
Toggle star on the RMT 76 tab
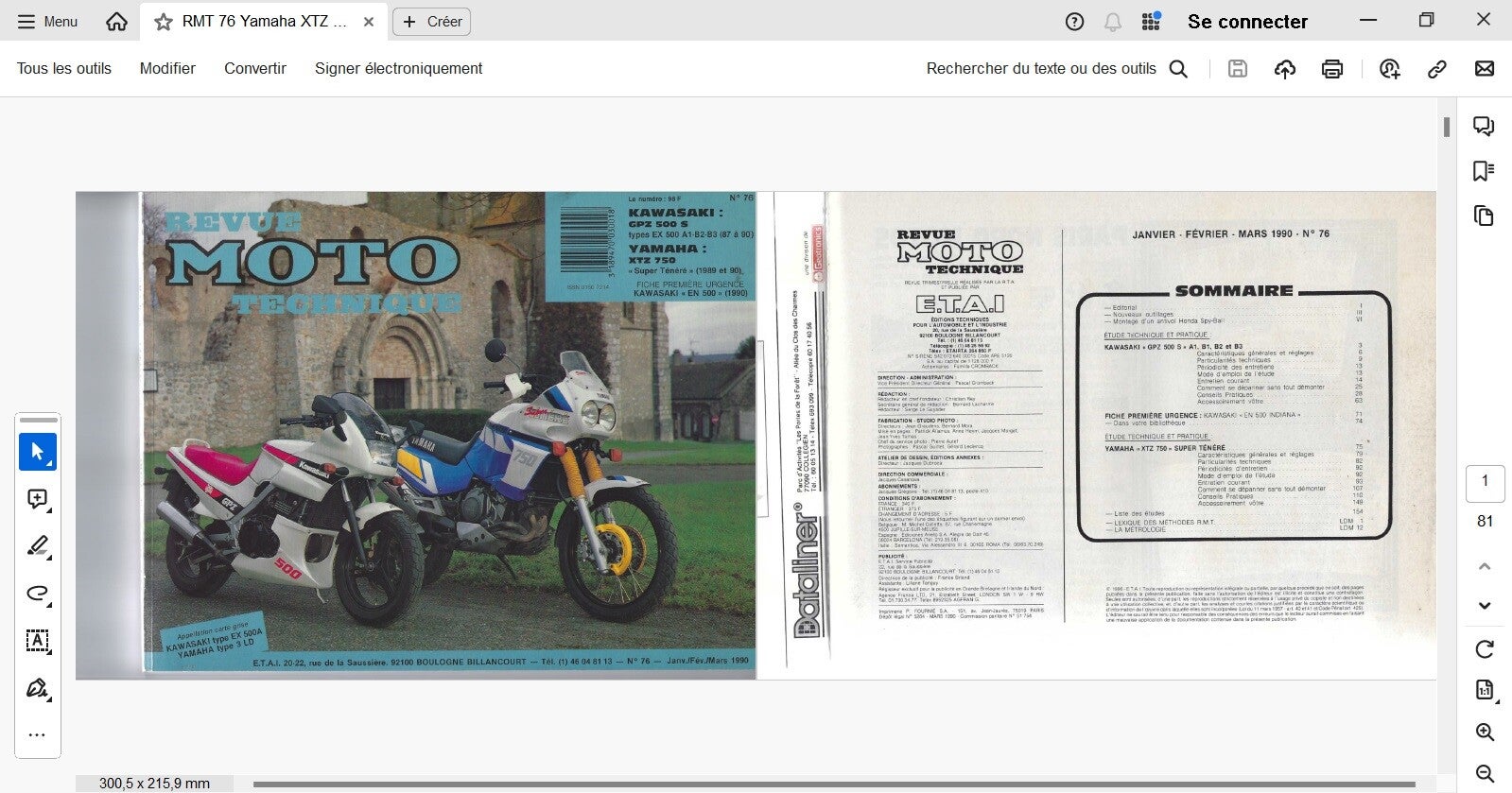tap(164, 22)
